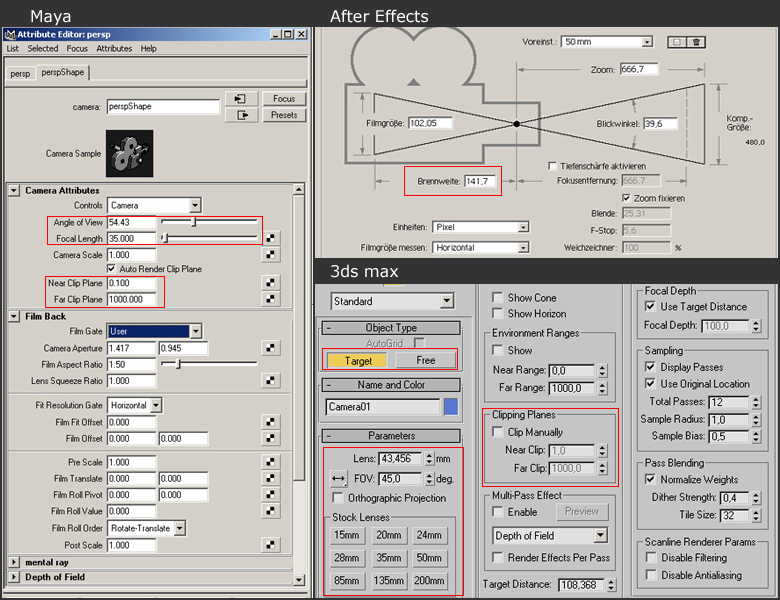Click the Brennweite input field
This screenshot has height=600, width=780.
[x=480, y=181]
